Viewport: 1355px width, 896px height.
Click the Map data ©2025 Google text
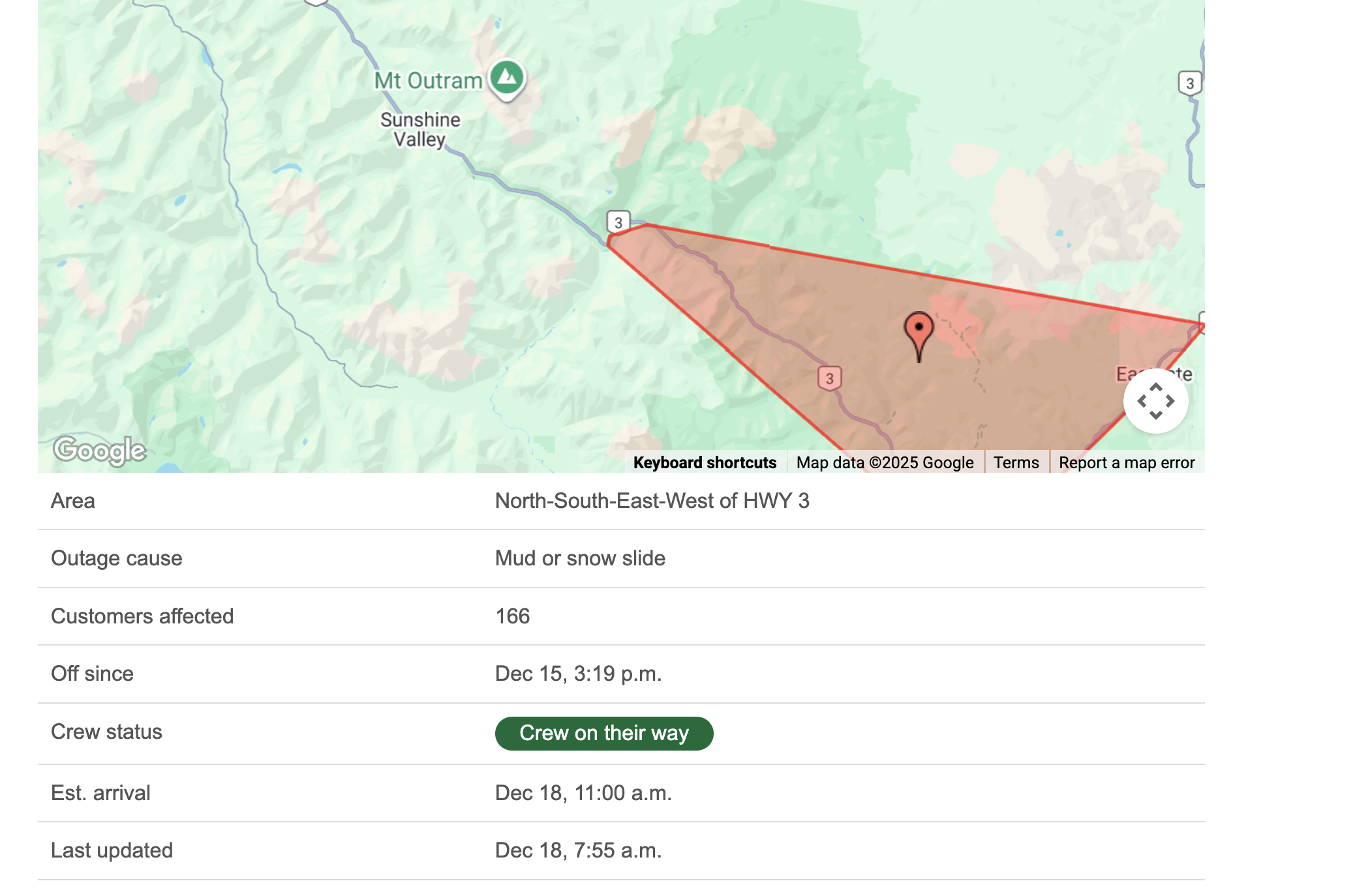(885, 462)
